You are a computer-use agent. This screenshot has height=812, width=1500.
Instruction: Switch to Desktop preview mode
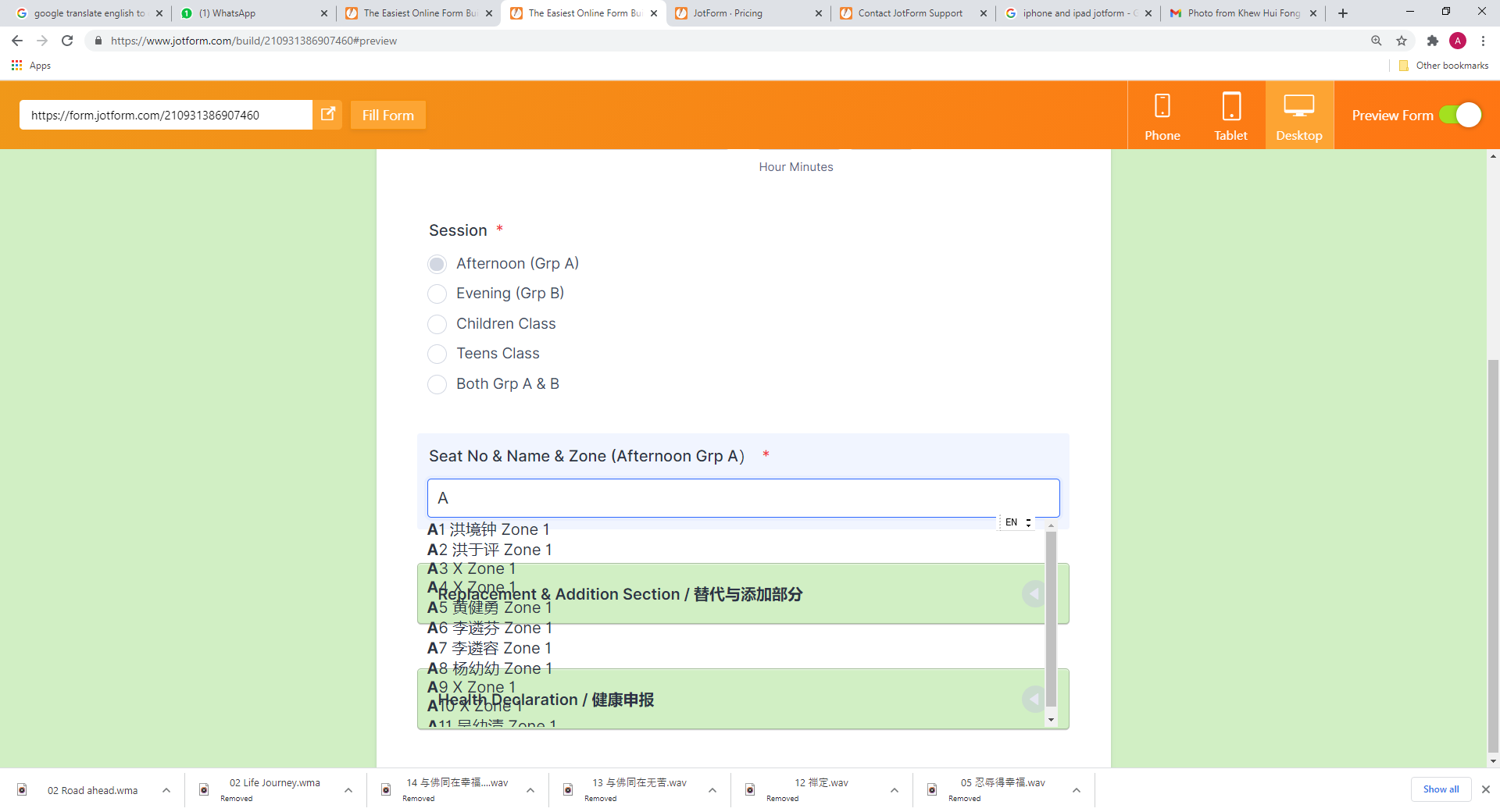tap(1299, 115)
